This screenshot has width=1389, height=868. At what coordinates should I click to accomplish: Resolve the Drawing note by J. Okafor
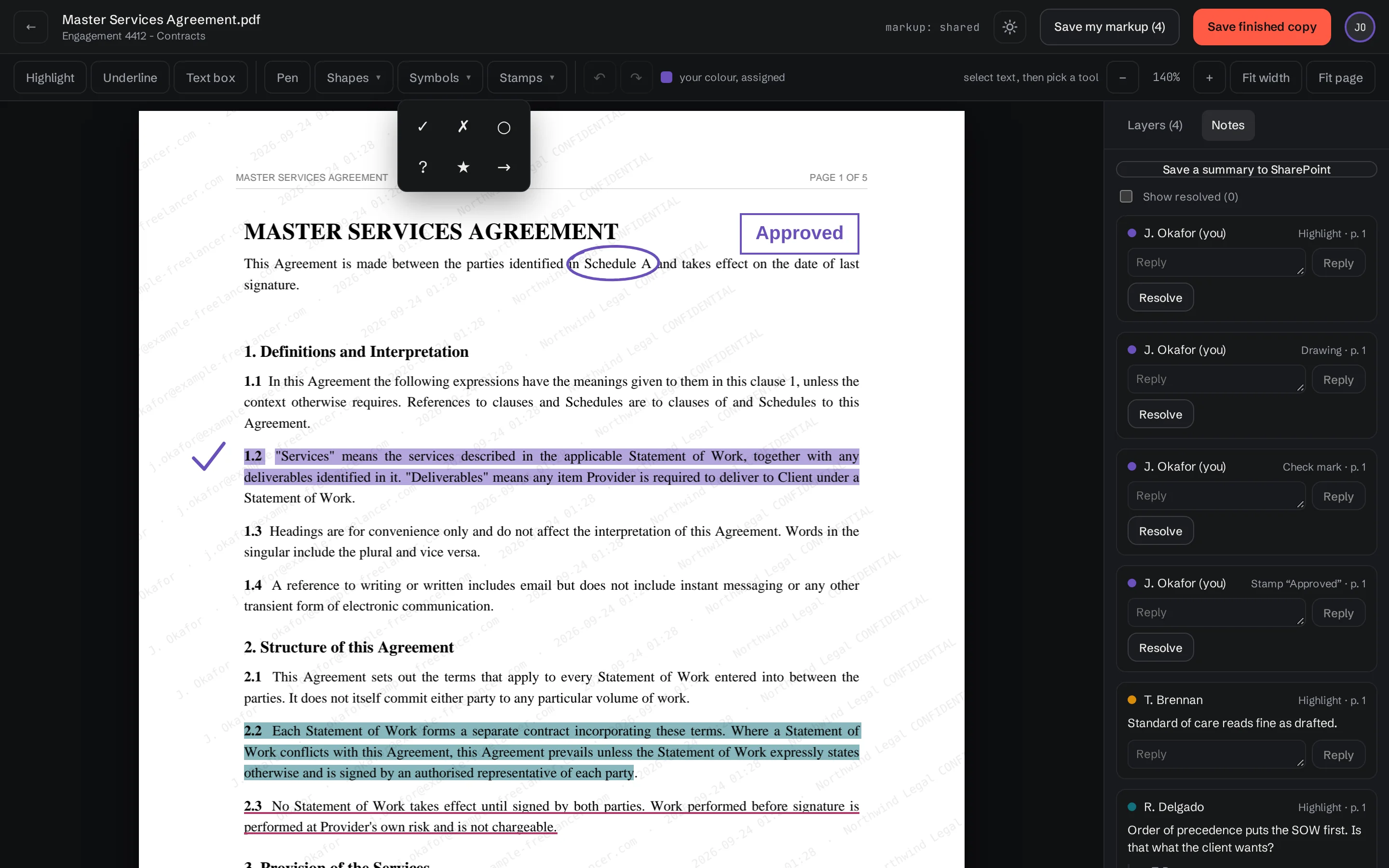coord(1160,414)
